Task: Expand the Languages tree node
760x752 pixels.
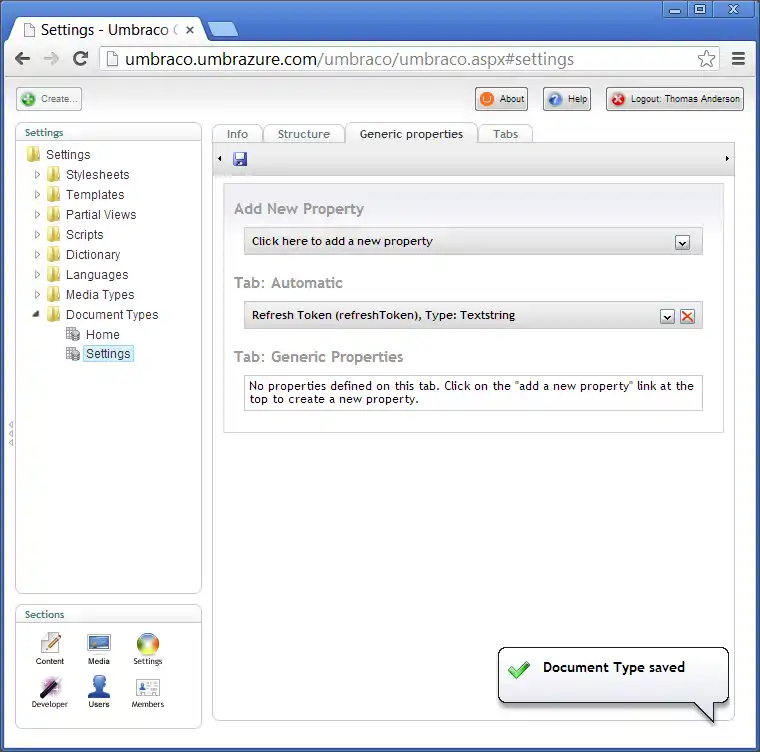Action: tap(37, 274)
